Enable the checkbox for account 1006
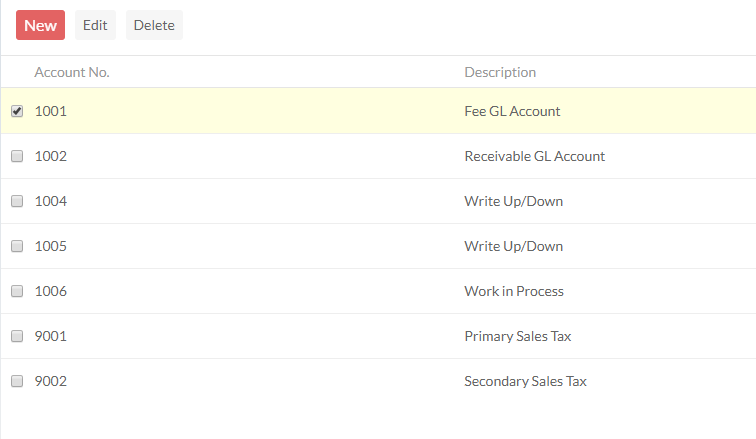Viewport: 756px width, 439px height. [17, 292]
